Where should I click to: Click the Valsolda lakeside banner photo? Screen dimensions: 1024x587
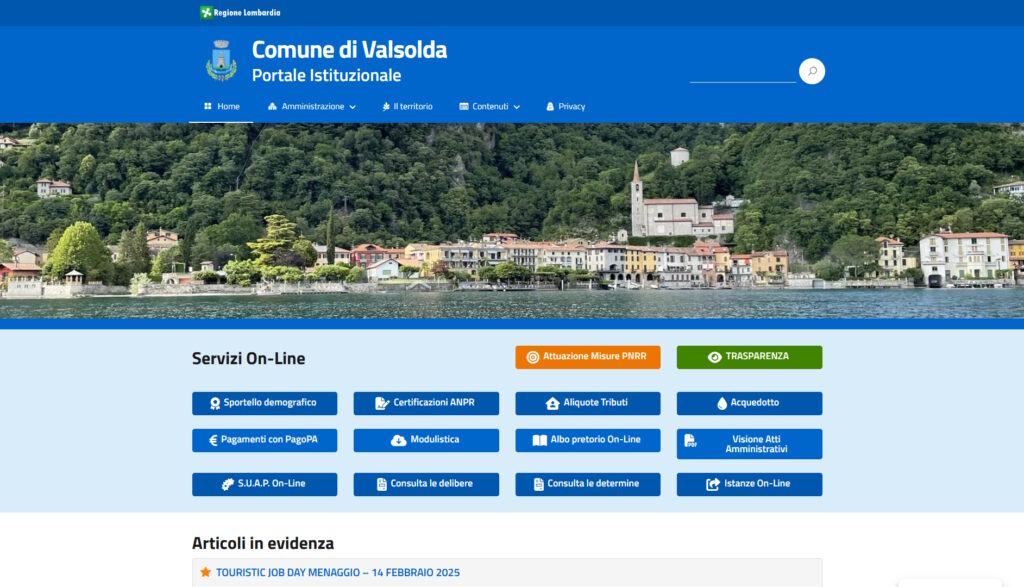click(x=512, y=221)
